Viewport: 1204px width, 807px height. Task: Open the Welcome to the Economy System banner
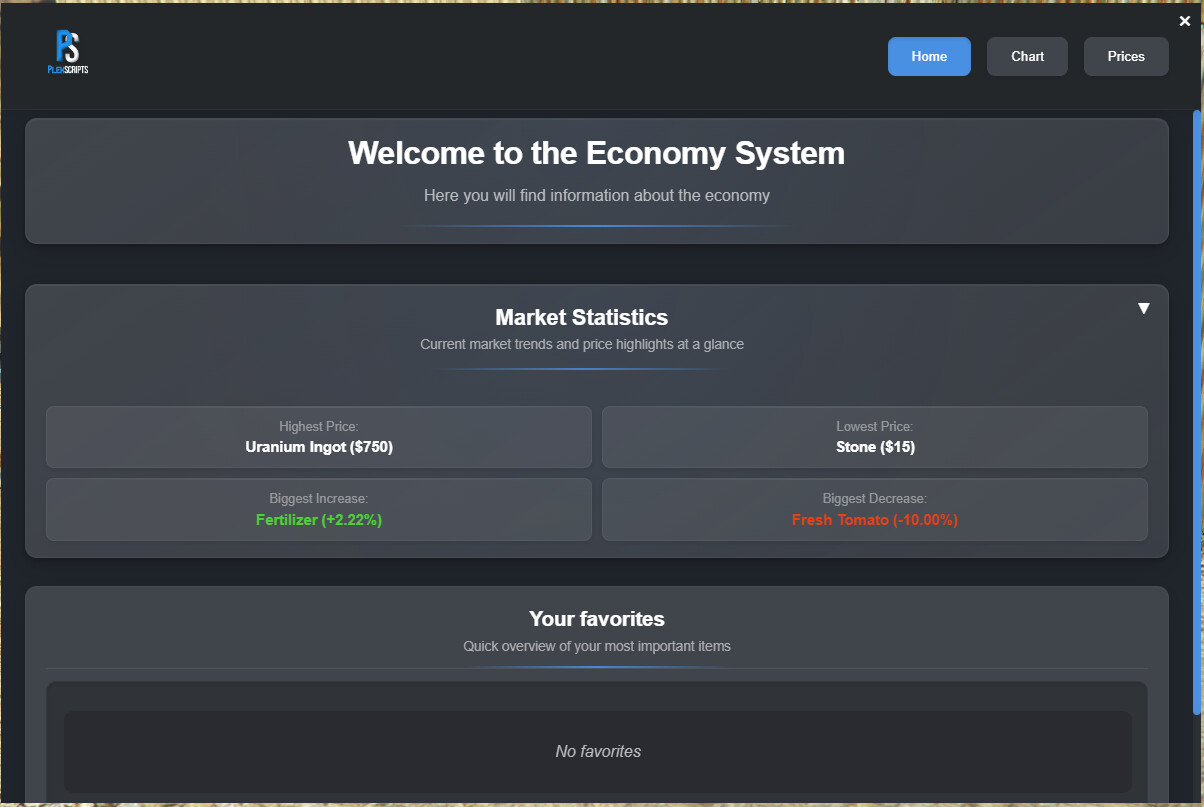(597, 153)
